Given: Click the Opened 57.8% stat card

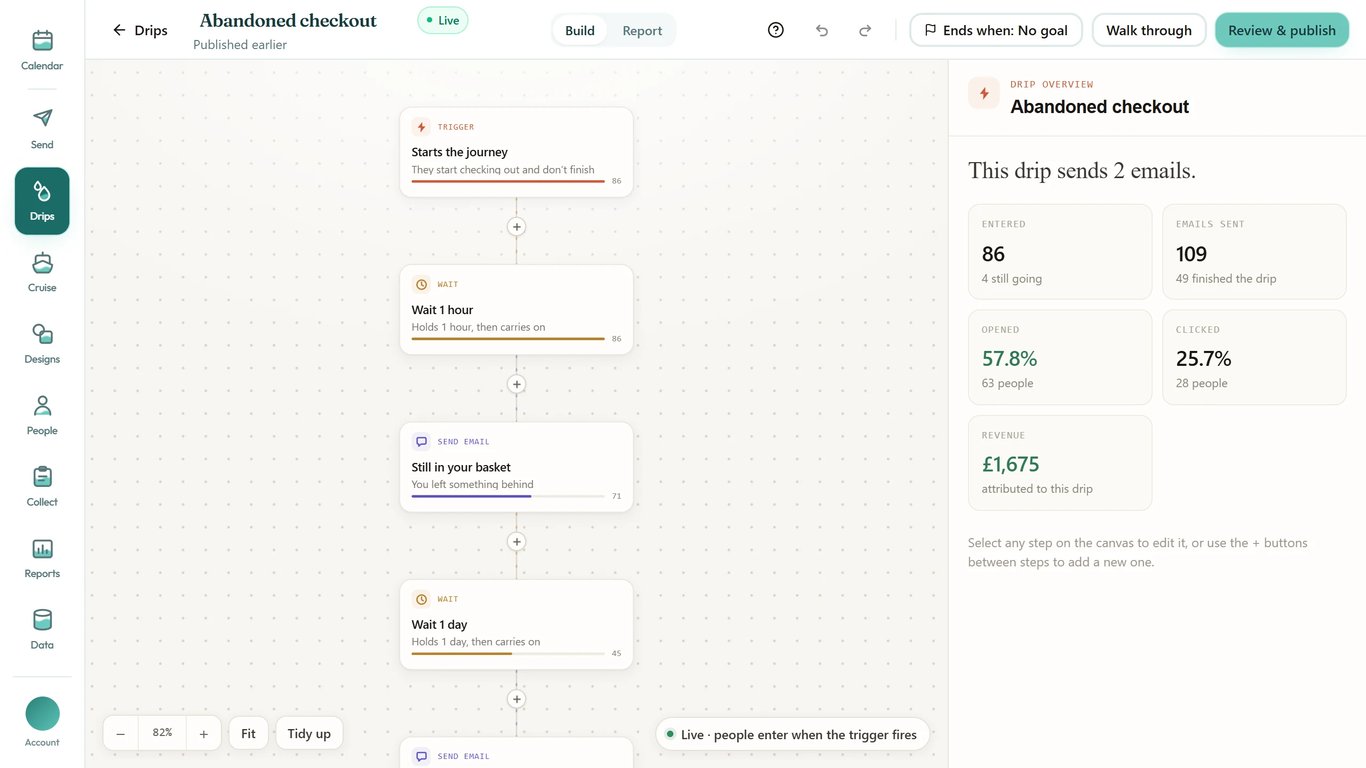Looking at the screenshot, I should (1060, 357).
